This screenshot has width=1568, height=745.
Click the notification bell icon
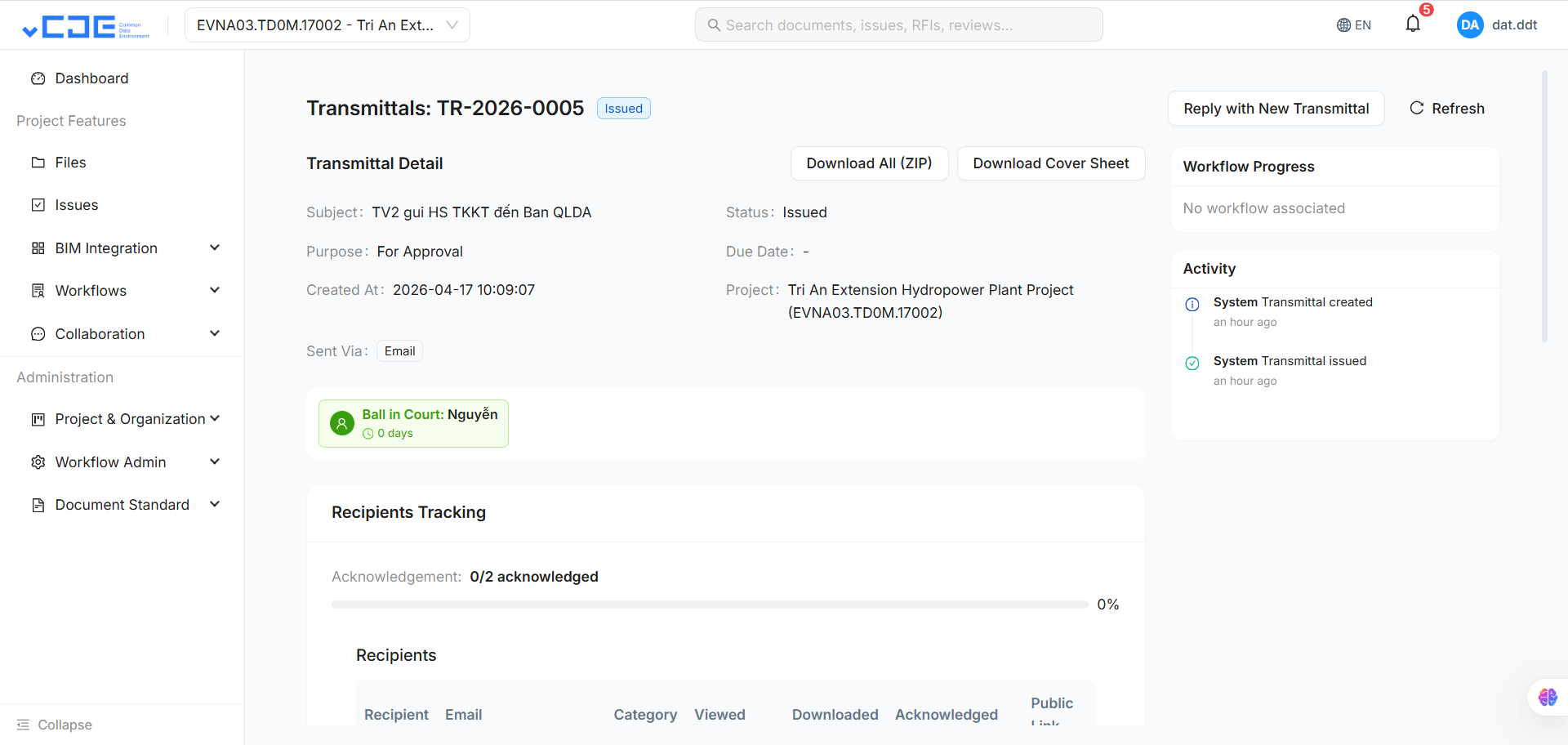[1413, 25]
